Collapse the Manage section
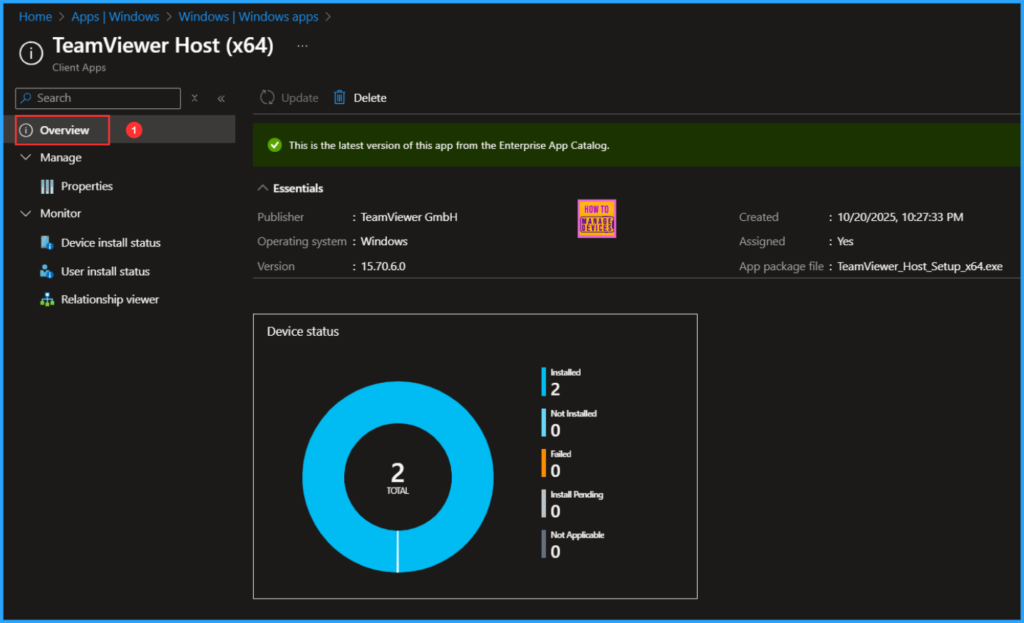This screenshot has height=623, width=1024. click(x=26, y=157)
